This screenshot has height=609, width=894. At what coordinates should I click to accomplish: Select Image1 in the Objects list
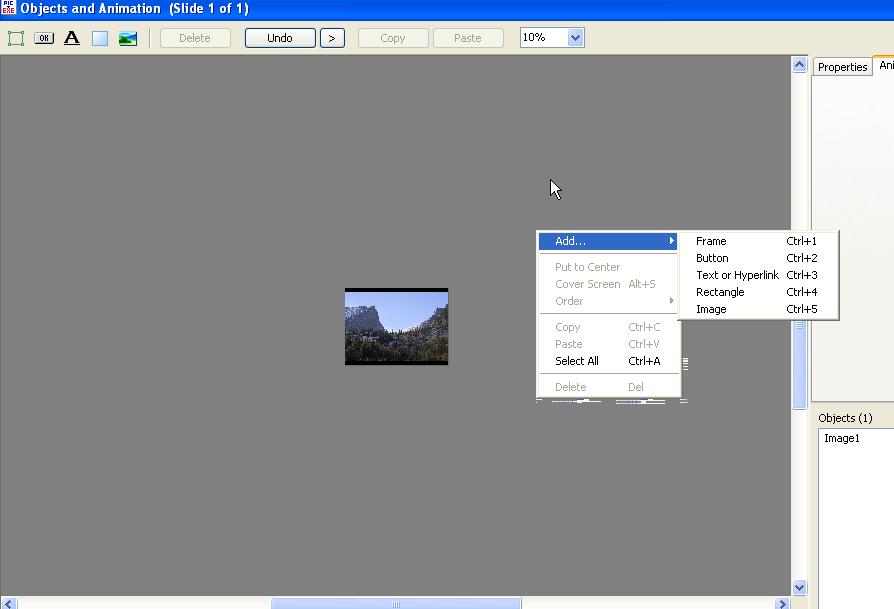842,439
